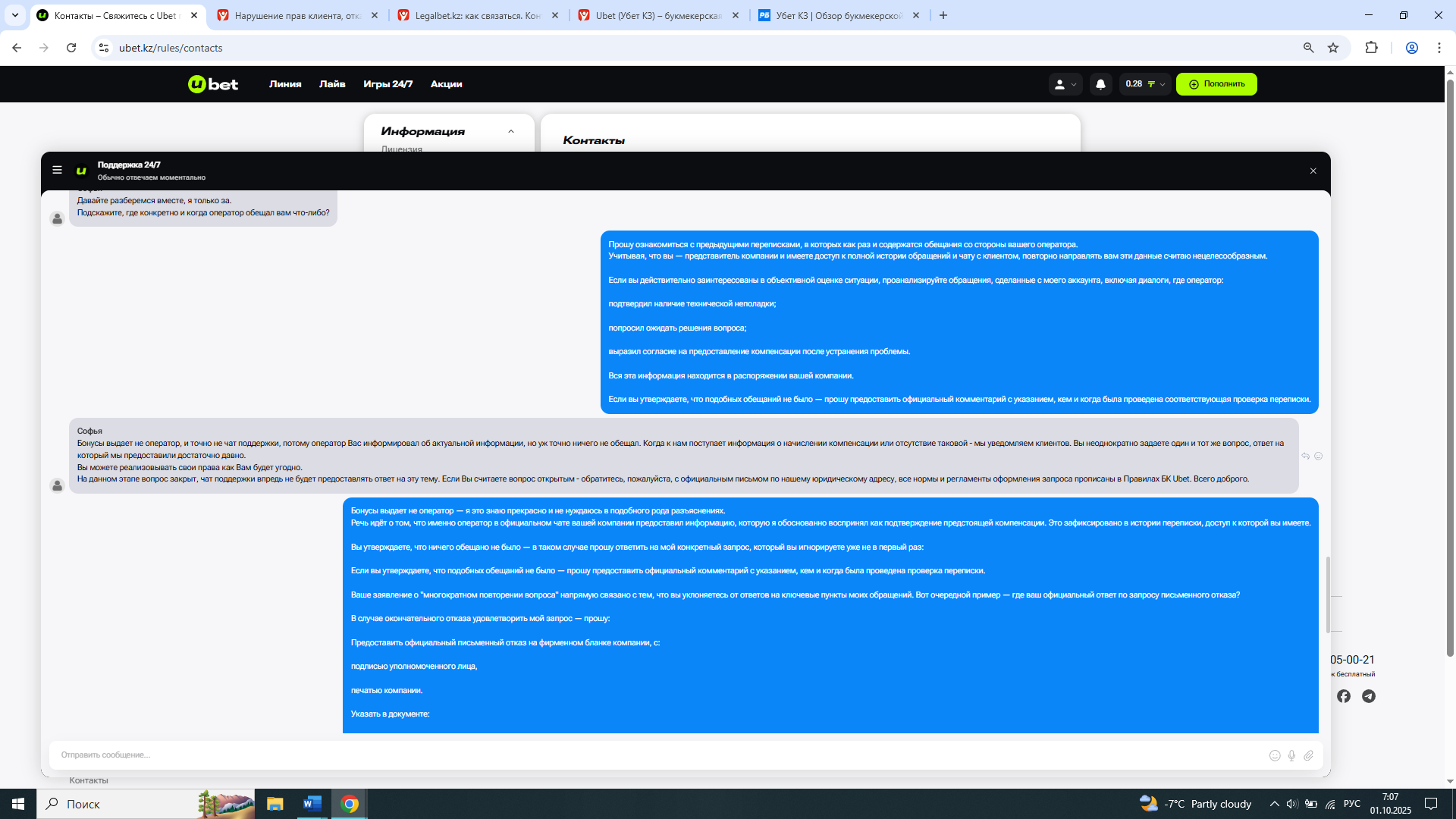Open the Линия menu item
The height and width of the screenshot is (819, 1456).
(285, 84)
